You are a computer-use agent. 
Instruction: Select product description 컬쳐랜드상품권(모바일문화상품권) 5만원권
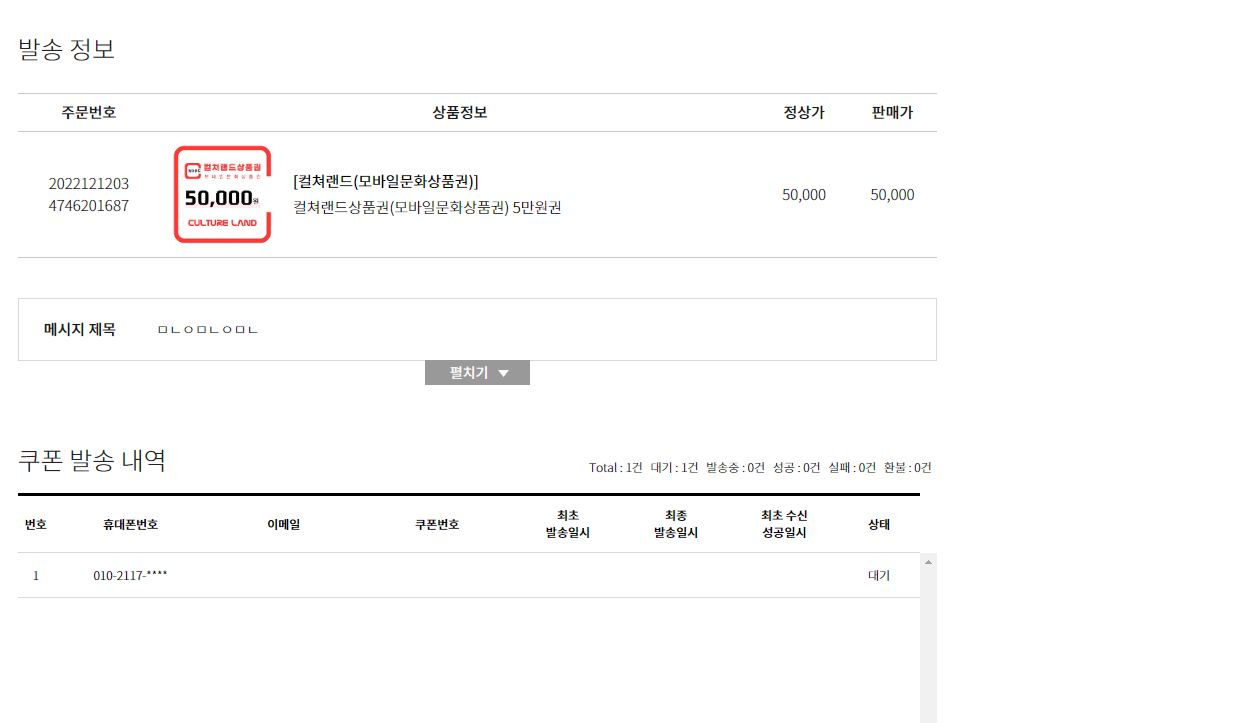[x=427, y=208]
